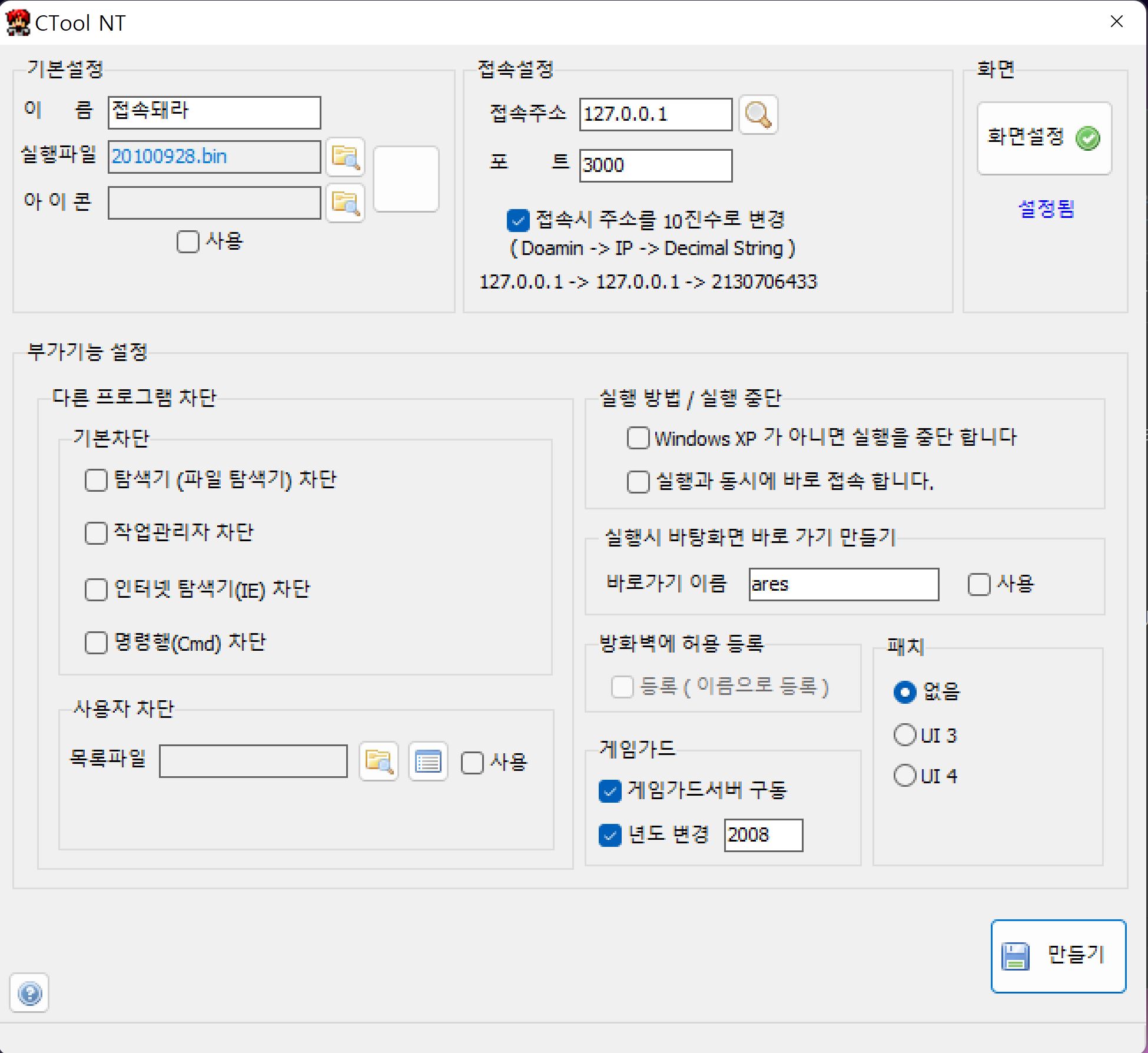
Task: Click the magnifier lookup icon beside 접속주소
Action: pos(758,114)
